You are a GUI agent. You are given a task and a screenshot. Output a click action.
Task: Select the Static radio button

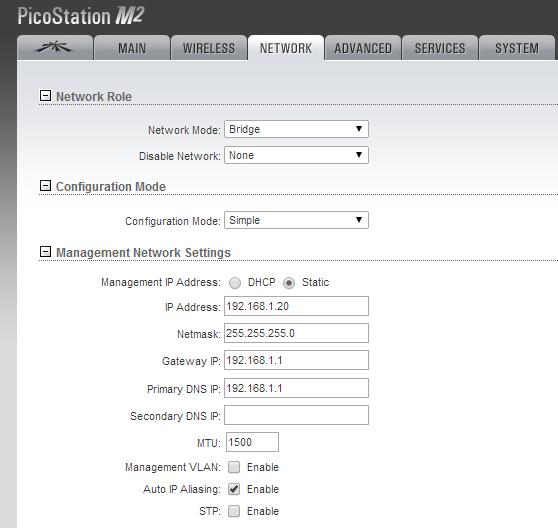pyautogui.click(x=289, y=283)
